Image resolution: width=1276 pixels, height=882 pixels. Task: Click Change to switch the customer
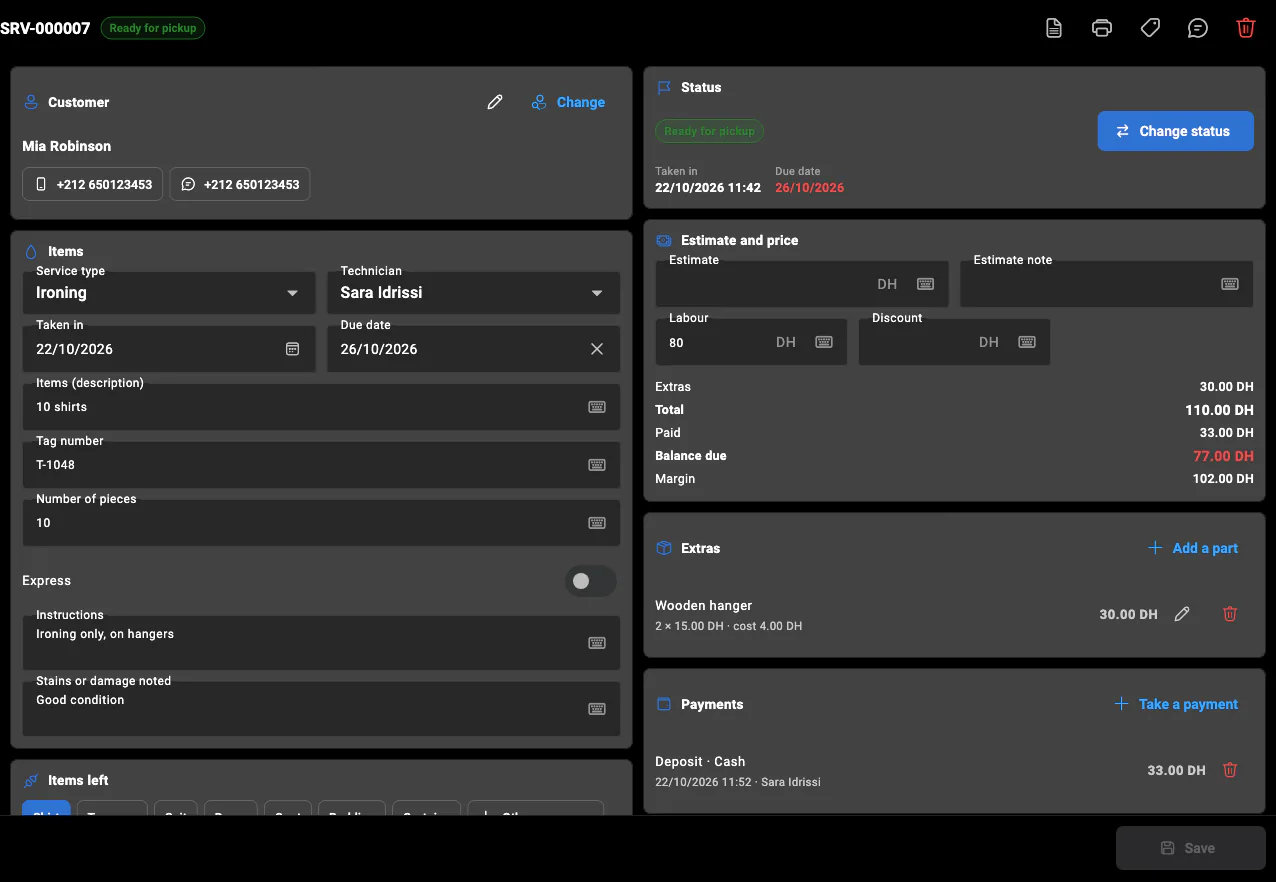pos(568,102)
